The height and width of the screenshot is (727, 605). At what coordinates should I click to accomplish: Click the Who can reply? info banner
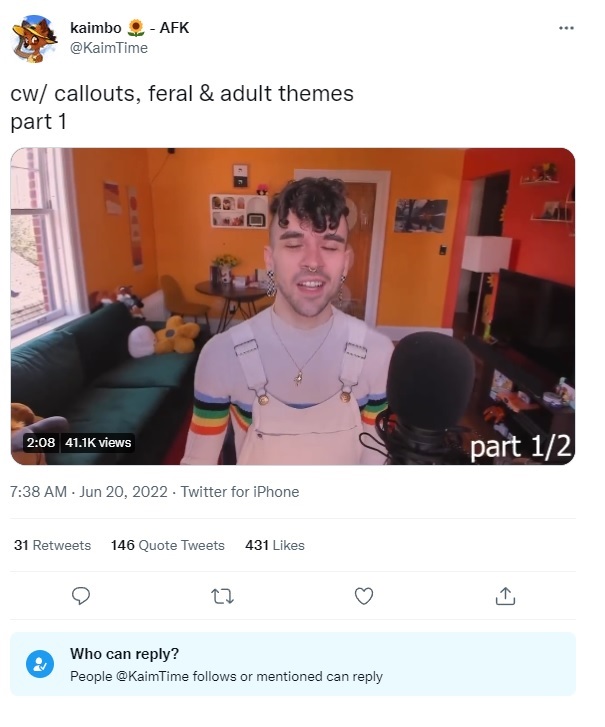pyautogui.click(x=293, y=664)
